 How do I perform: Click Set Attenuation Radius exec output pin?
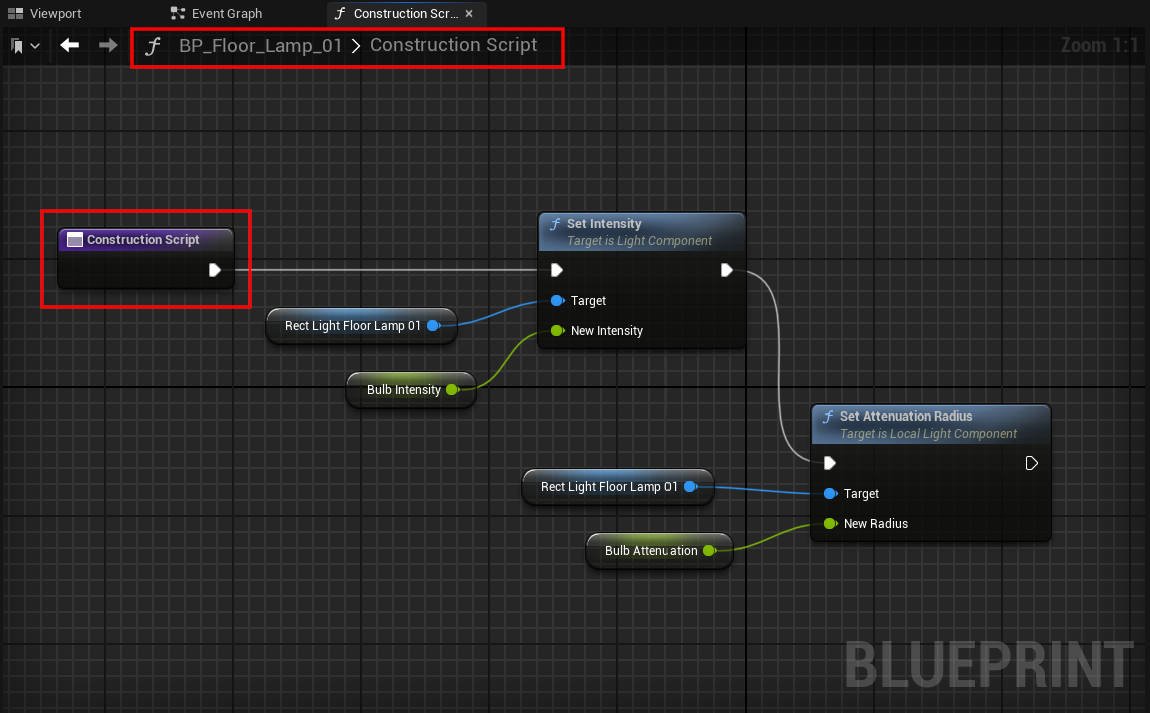coord(1031,463)
